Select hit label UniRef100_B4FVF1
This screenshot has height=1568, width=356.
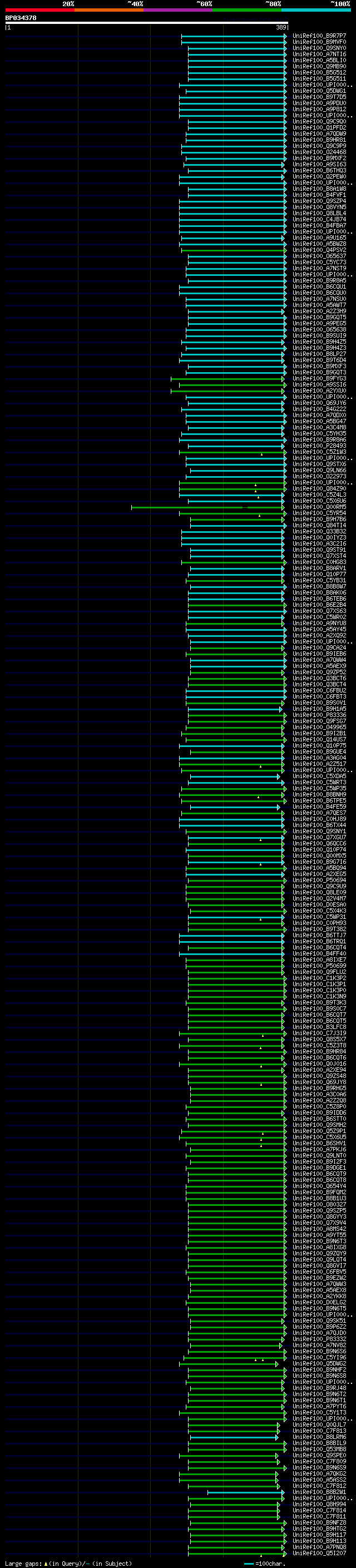click(319, 195)
